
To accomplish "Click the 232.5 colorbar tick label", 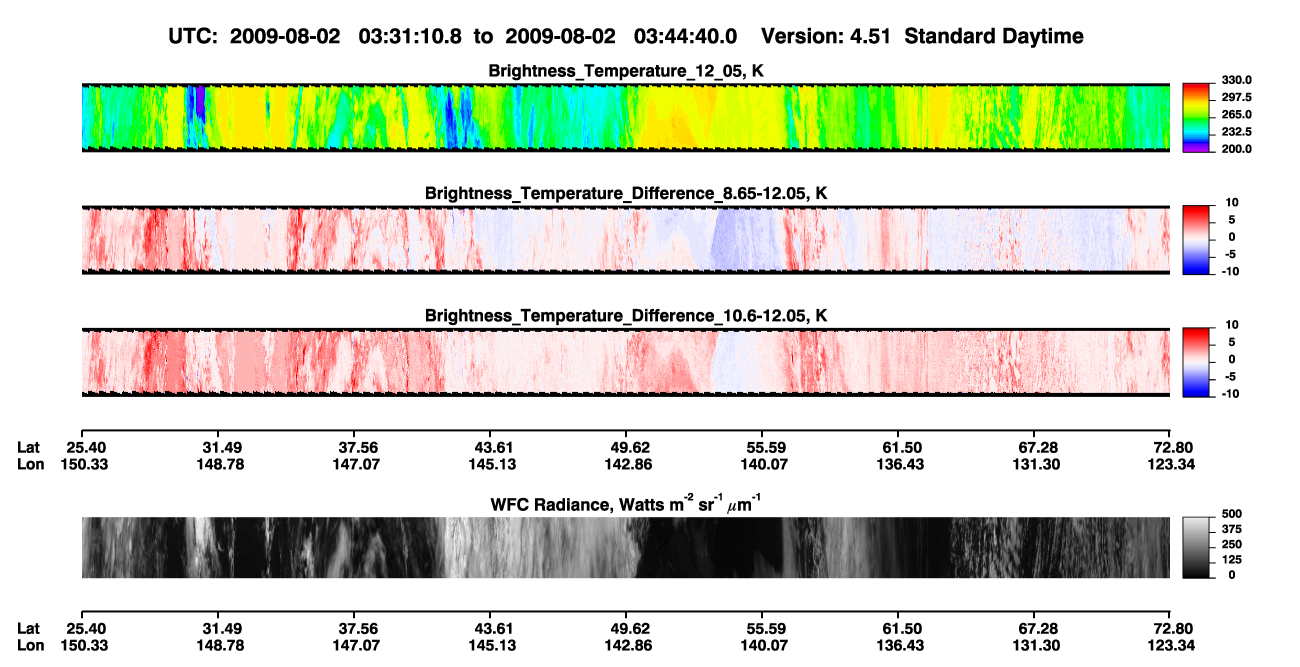I will click(x=1237, y=131).
